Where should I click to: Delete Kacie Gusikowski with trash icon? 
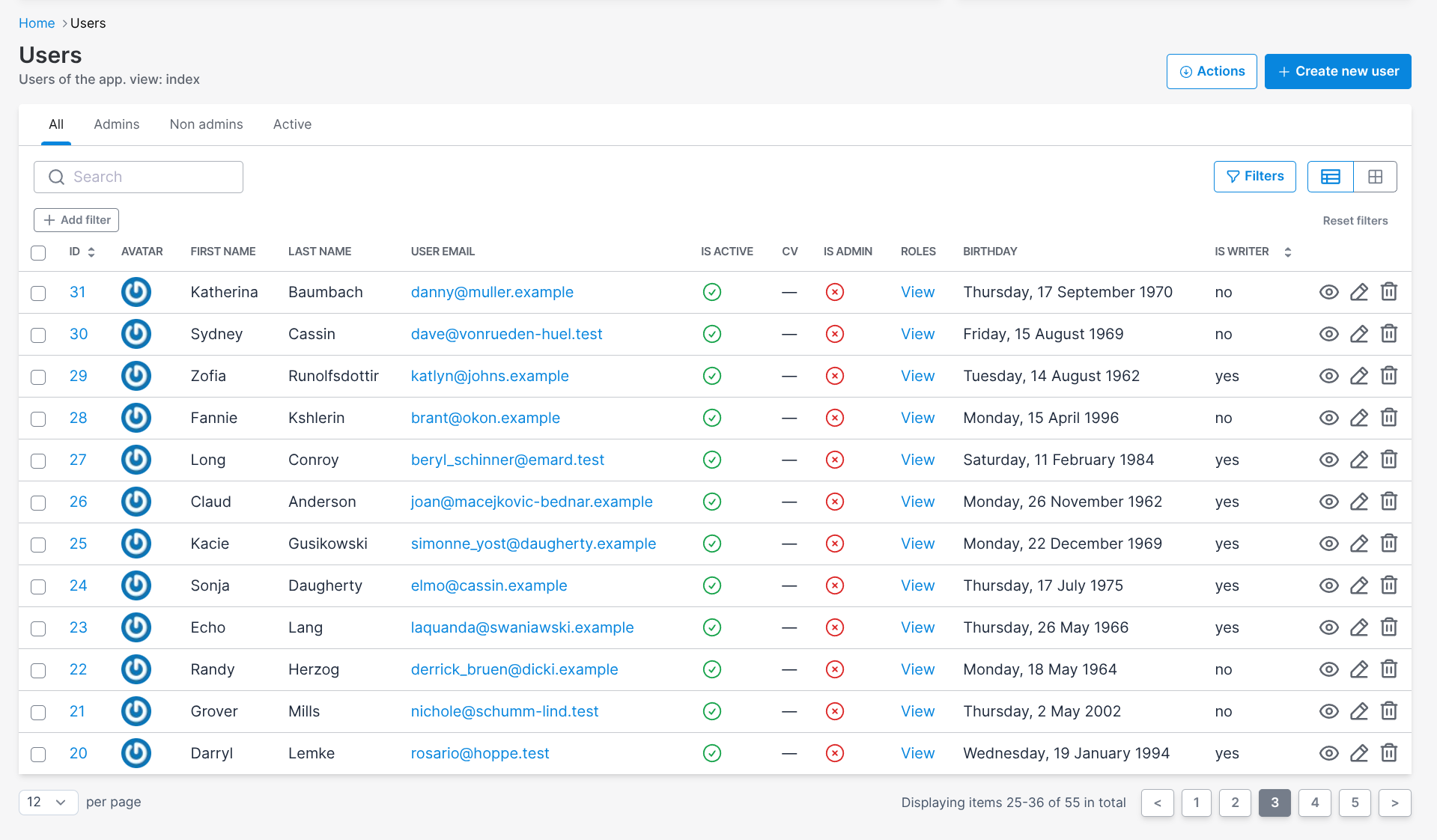[1388, 544]
